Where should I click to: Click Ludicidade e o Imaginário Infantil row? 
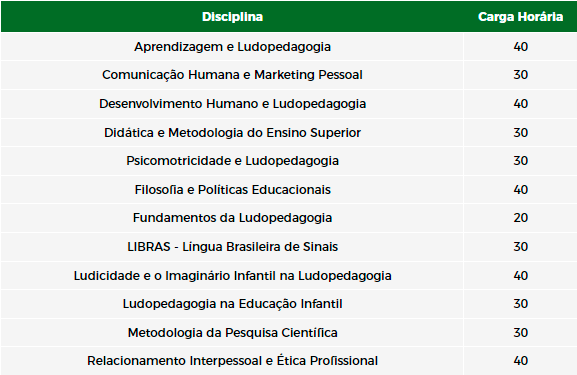[x=288, y=276]
